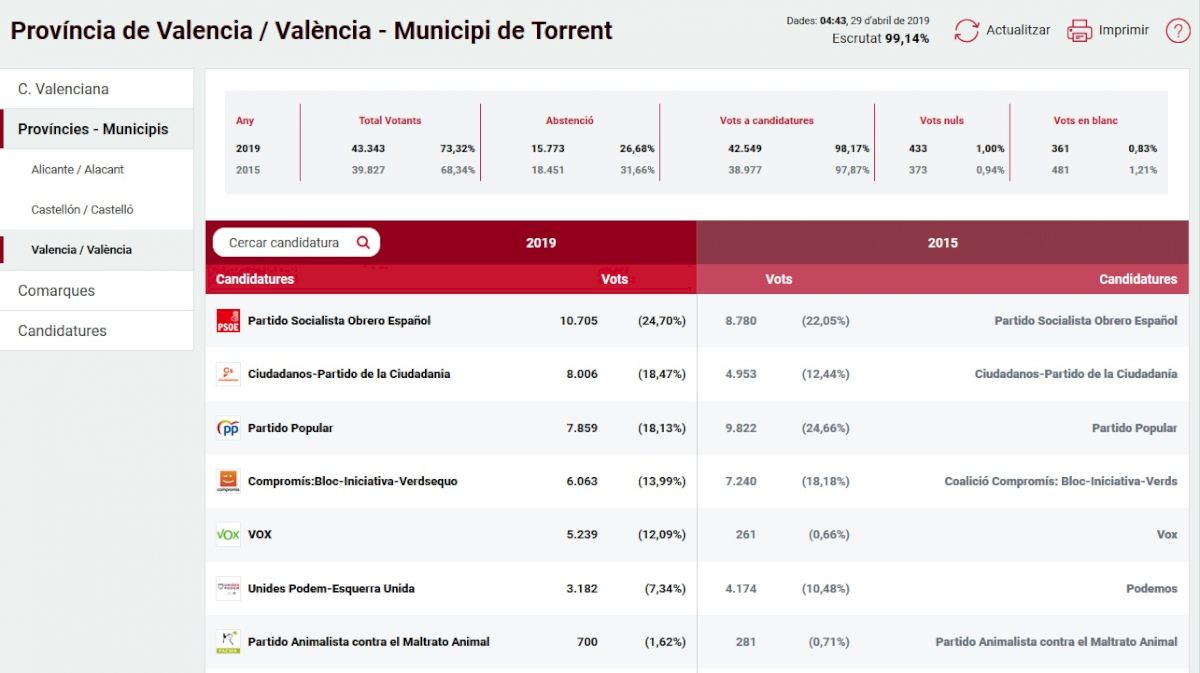The width and height of the screenshot is (1200, 673).
Task: Expand the Comarques section
Action: point(56,291)
